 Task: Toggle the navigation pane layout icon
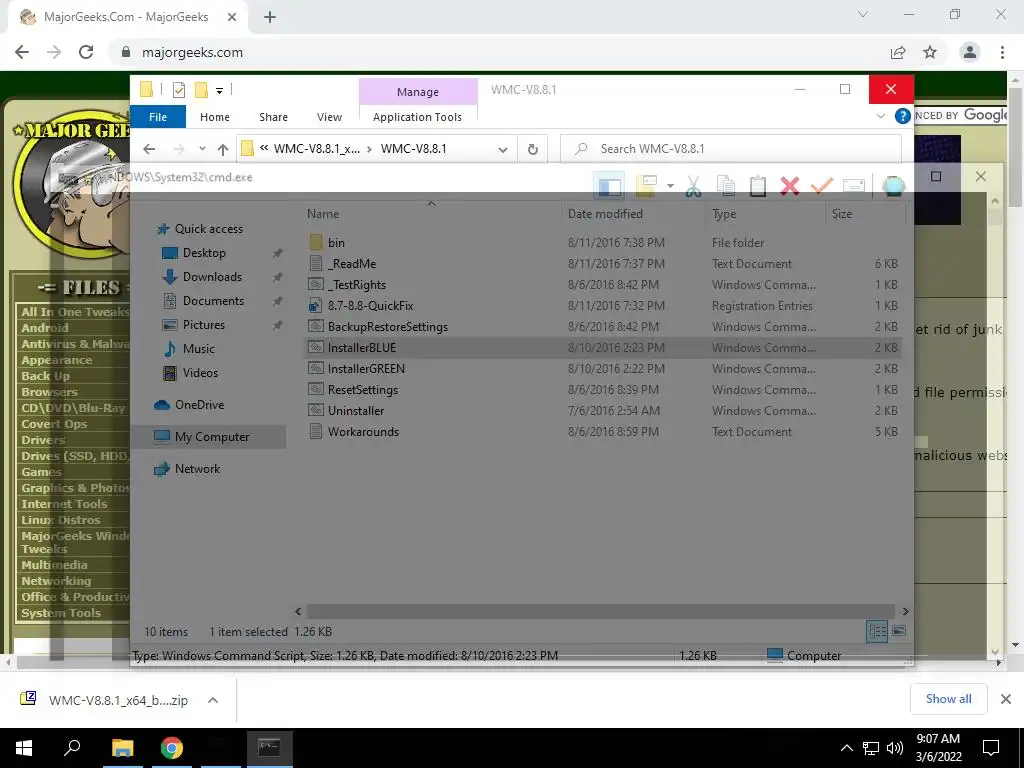coord(609,186)
